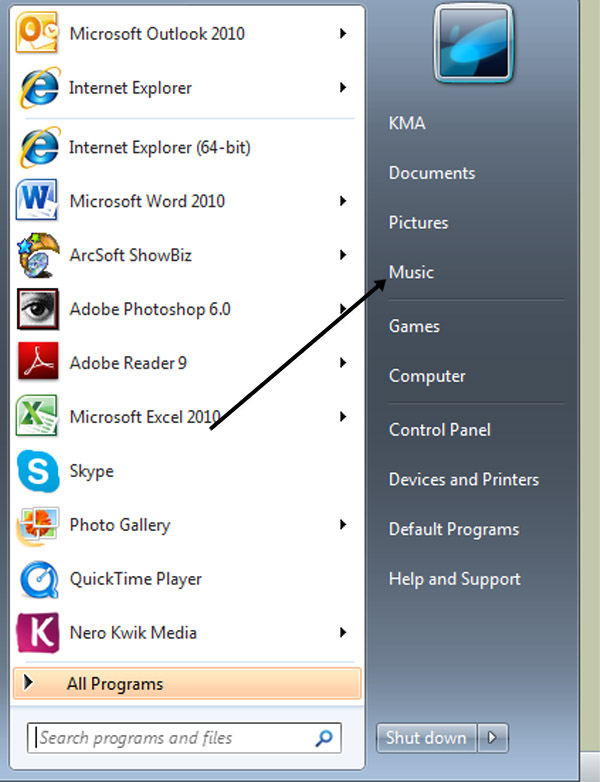Open Help and Support
The height and width of the screenshot is (782, 600).
(454, 579)
